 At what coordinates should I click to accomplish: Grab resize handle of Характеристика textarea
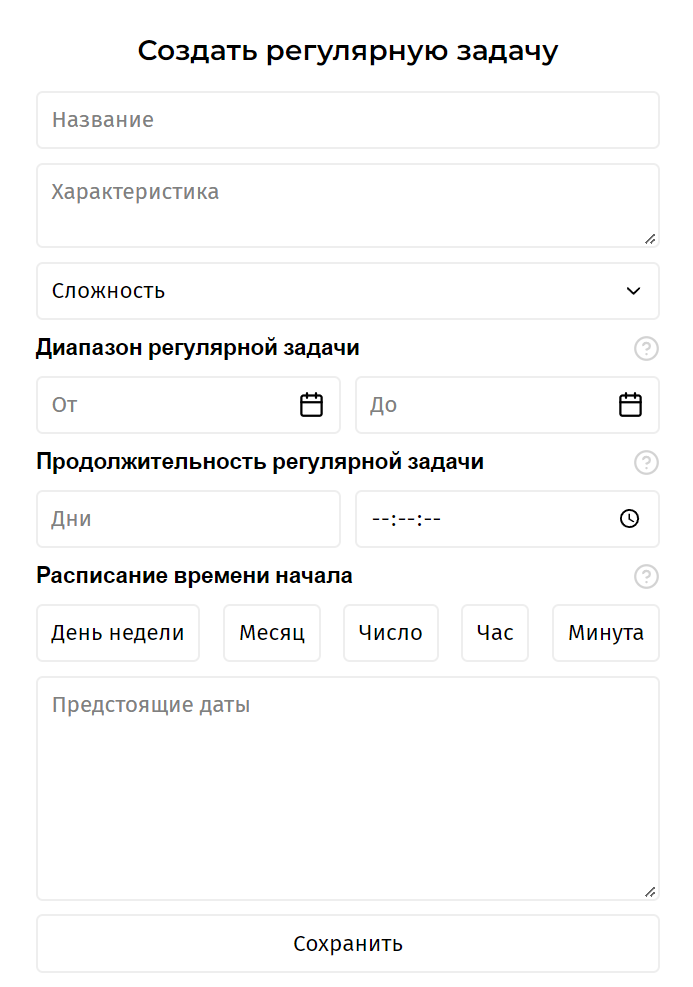click(x=650, y=239)
